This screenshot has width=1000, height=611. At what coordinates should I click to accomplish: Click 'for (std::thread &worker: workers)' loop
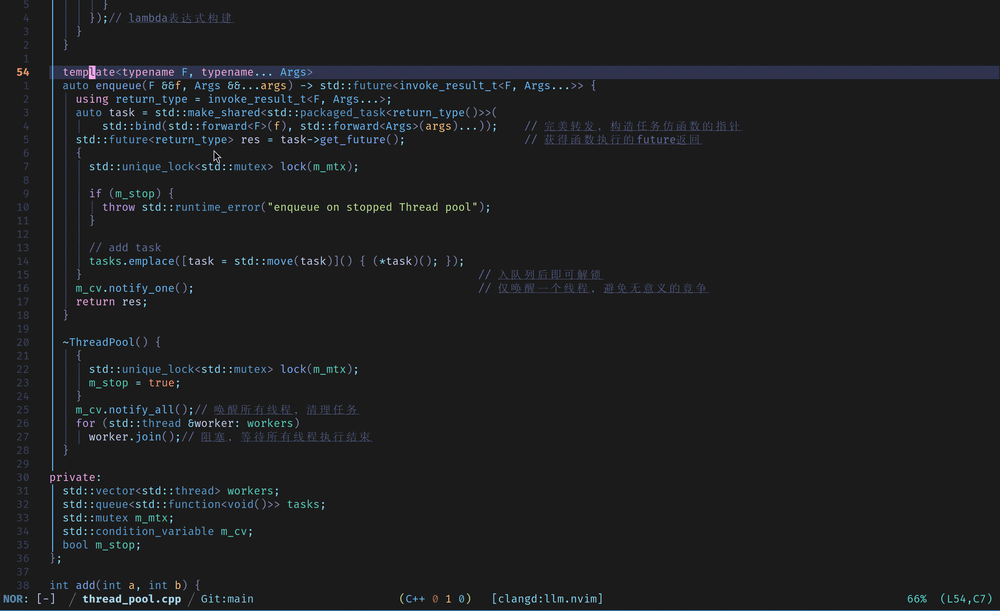click(x=188, y=423)
